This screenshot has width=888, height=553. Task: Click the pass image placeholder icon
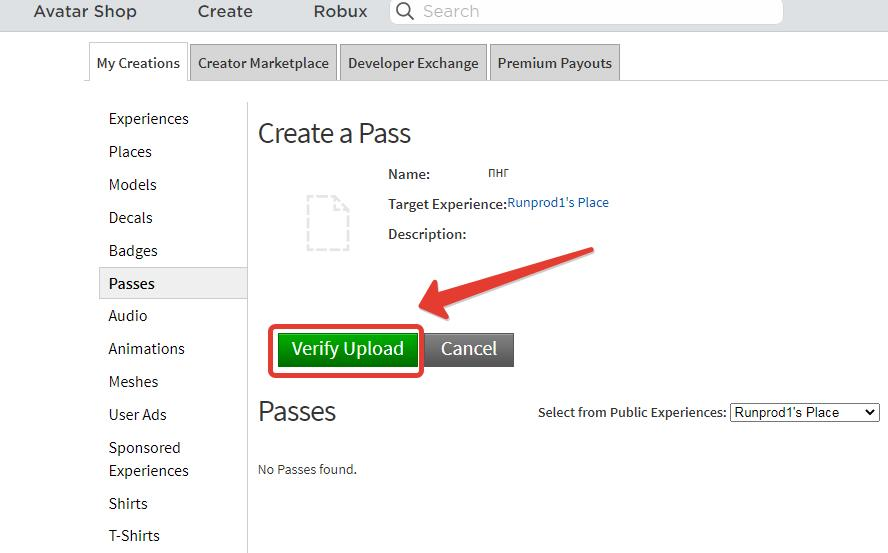[328, 222]
